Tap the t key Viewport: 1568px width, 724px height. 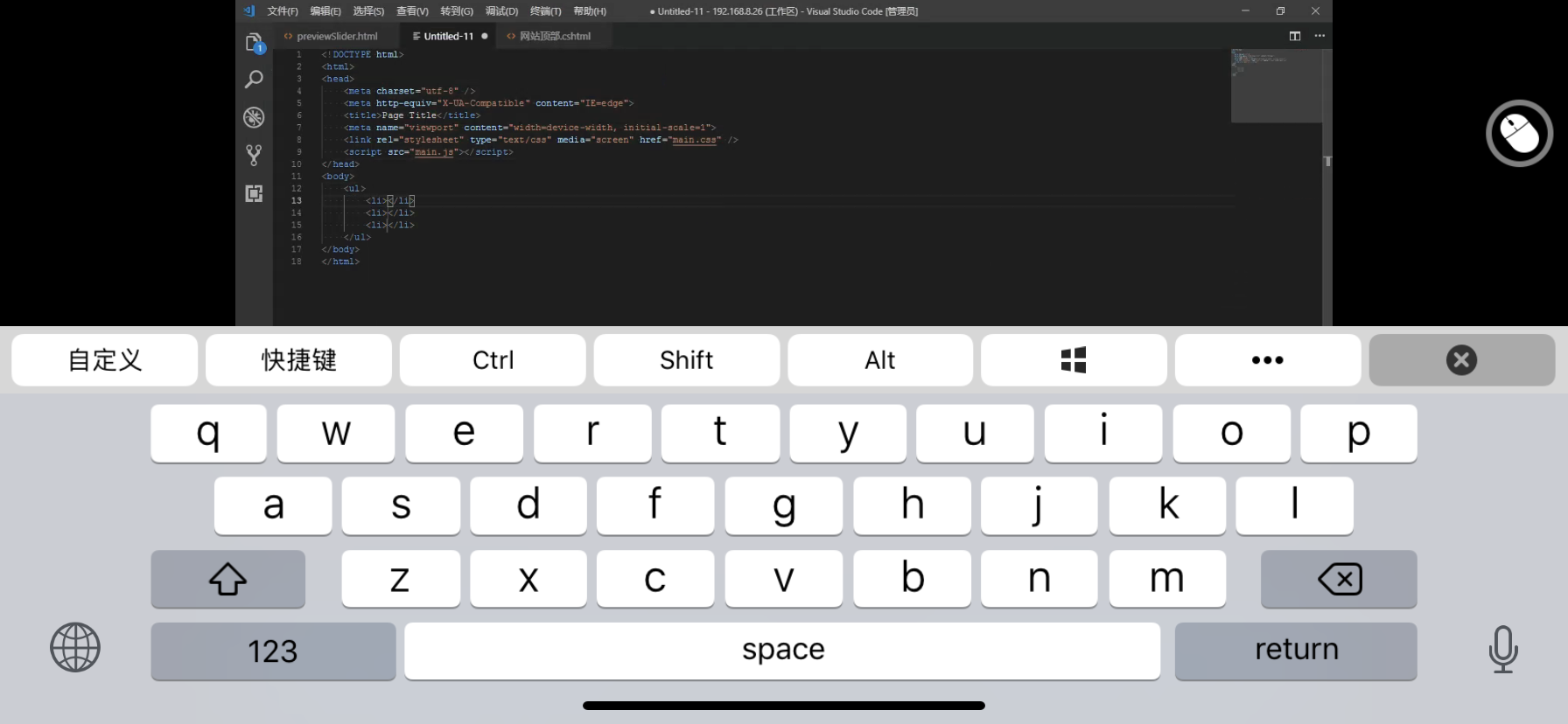coord(720,433)
